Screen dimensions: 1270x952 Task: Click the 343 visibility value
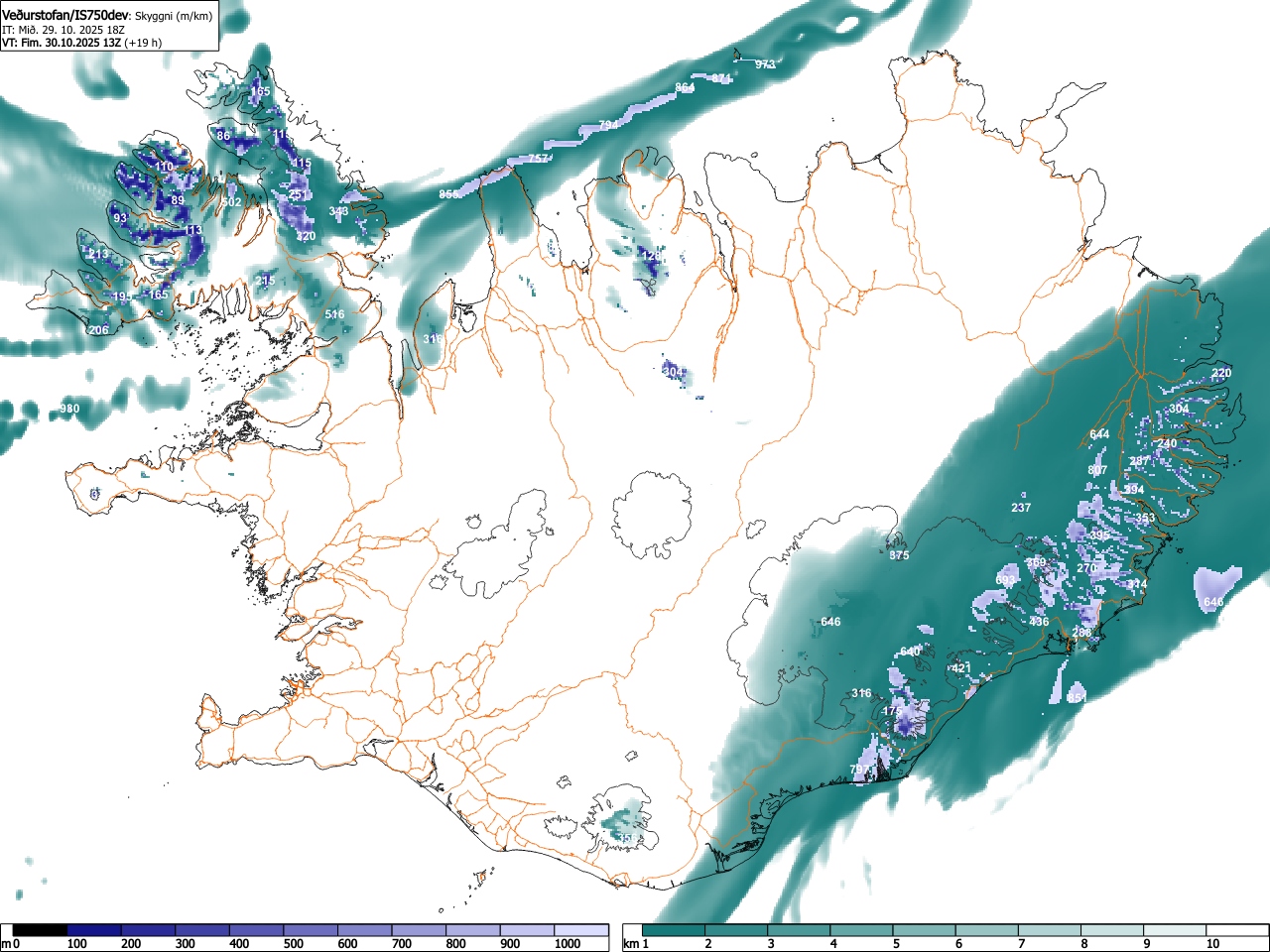[x=338, y=211]
